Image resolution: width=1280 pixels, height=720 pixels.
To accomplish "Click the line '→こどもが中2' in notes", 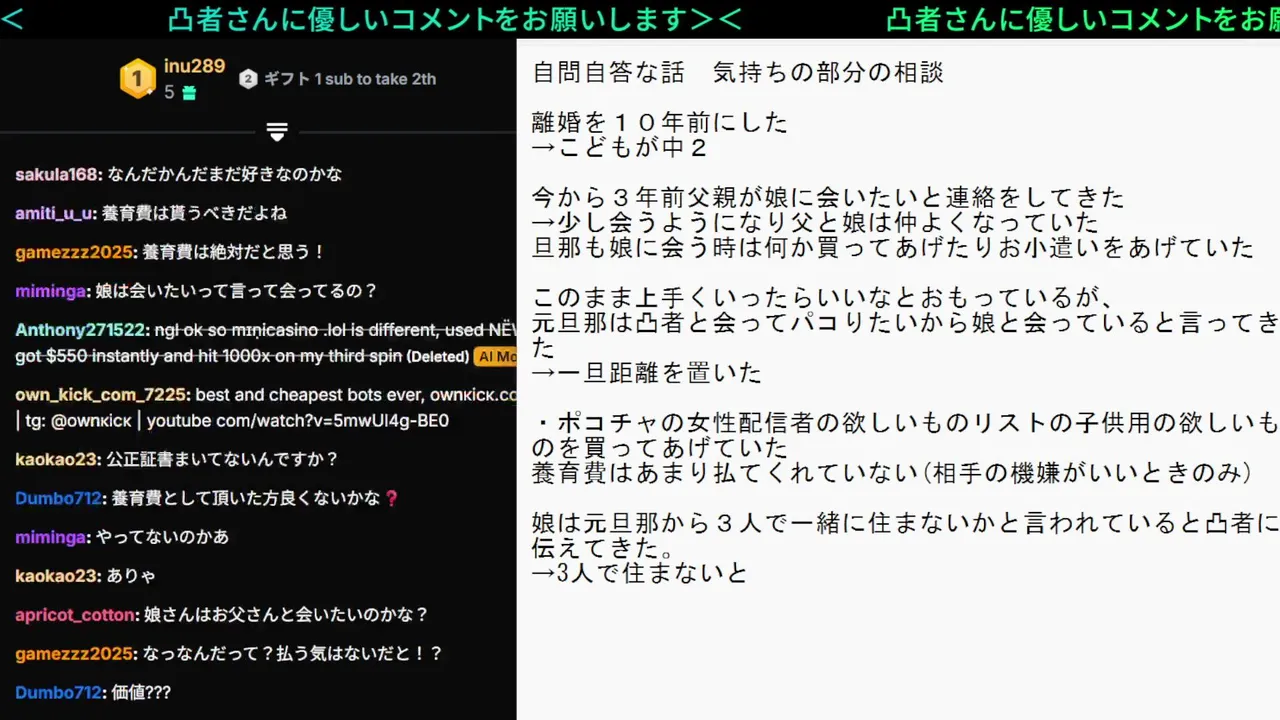I will [x=620, y=148].
